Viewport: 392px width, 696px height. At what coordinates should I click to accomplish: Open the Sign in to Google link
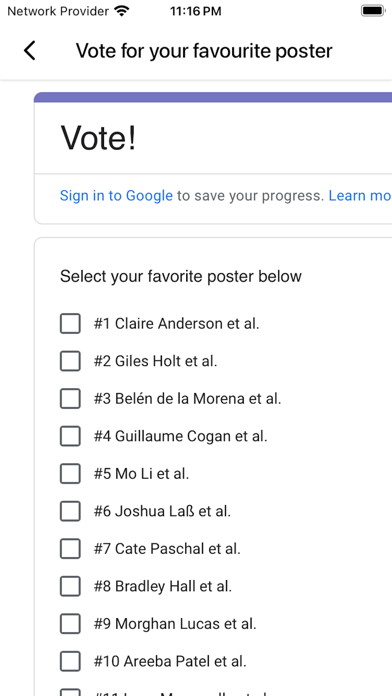tap(116, 196)
